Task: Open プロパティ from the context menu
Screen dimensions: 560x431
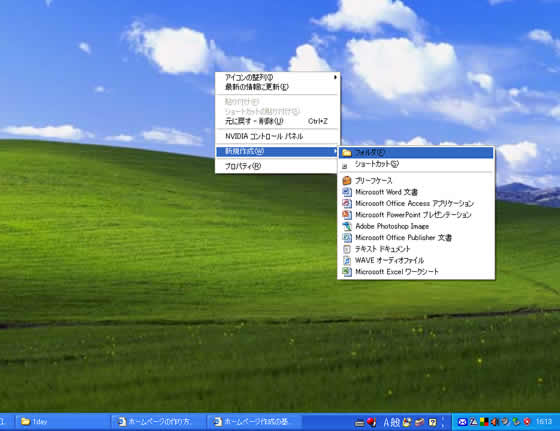Action: (277, 166)
